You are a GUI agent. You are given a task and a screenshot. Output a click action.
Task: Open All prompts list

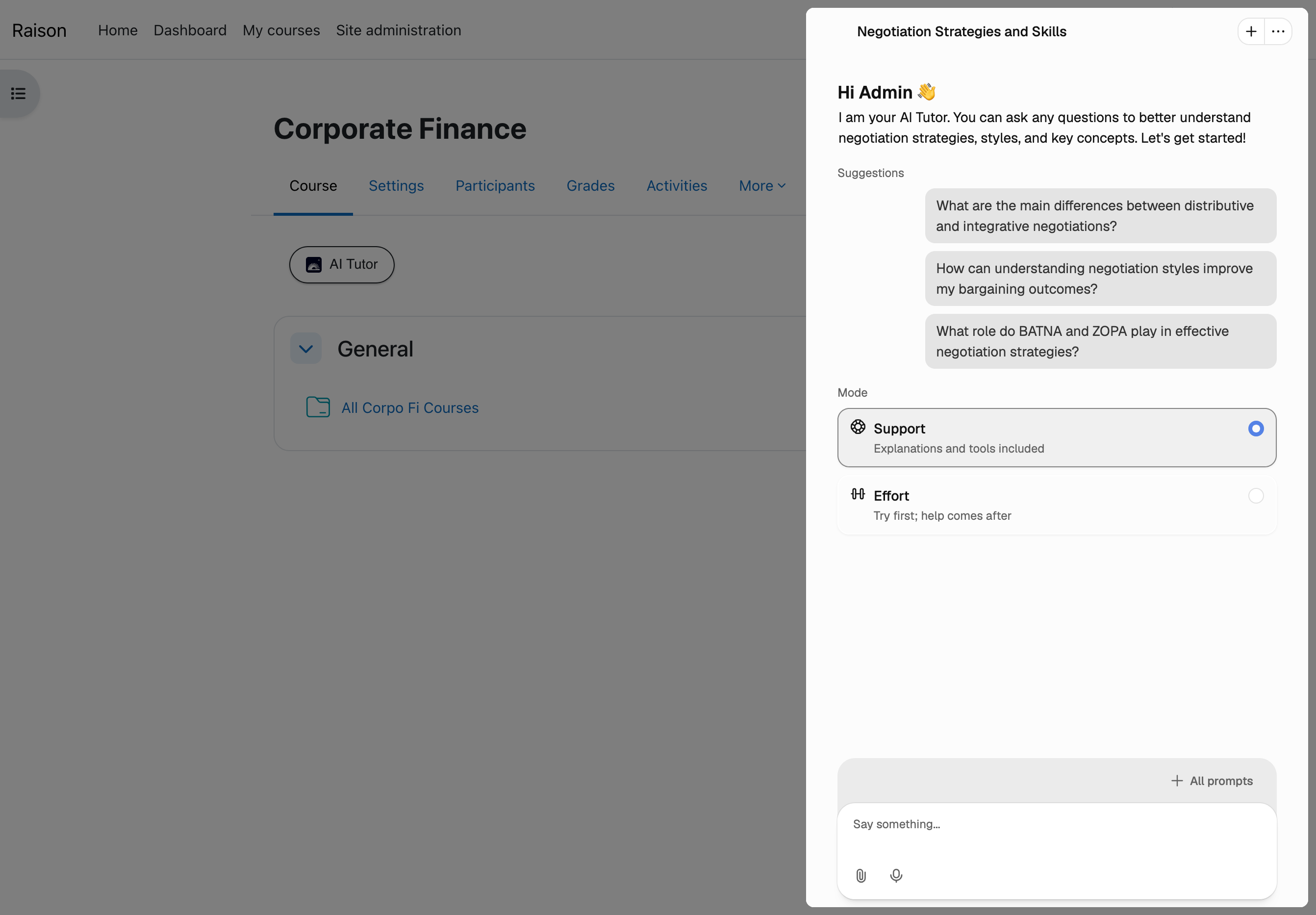[x=1212, y=781]
